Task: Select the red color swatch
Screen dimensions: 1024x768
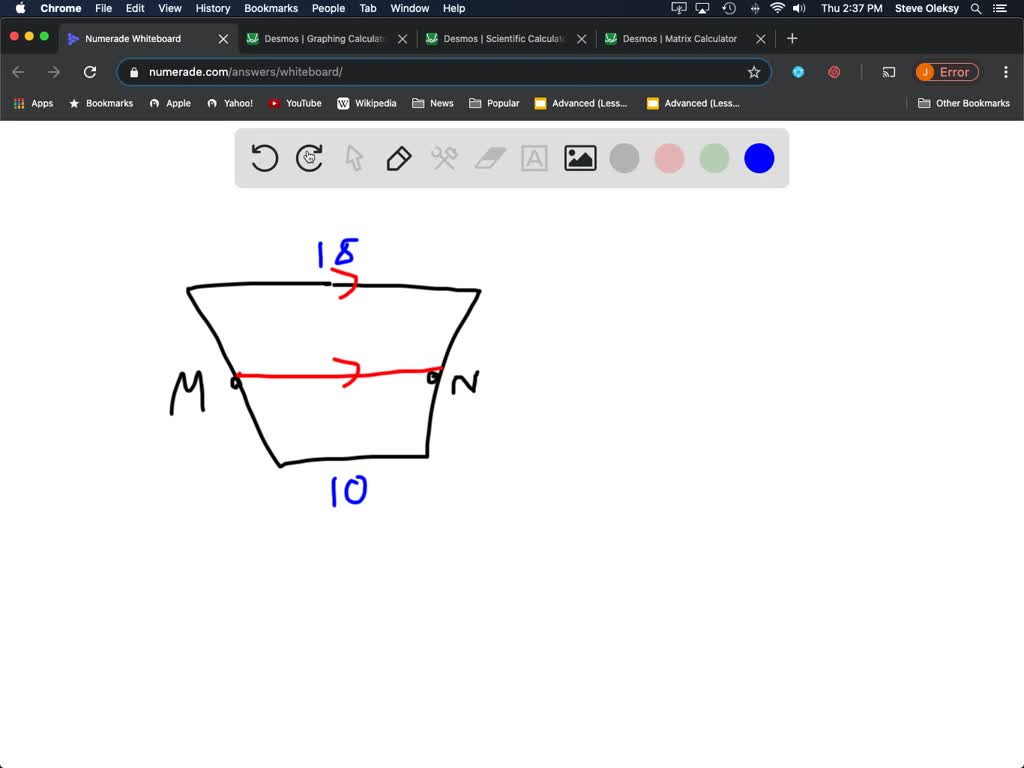Action: click(669, 158)
